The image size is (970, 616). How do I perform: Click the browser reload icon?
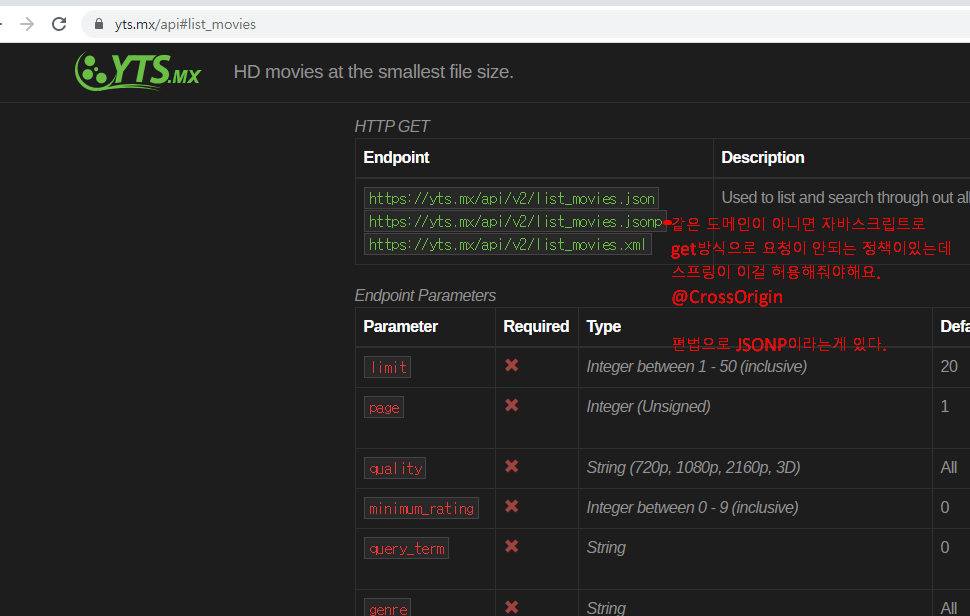point(59,24)
